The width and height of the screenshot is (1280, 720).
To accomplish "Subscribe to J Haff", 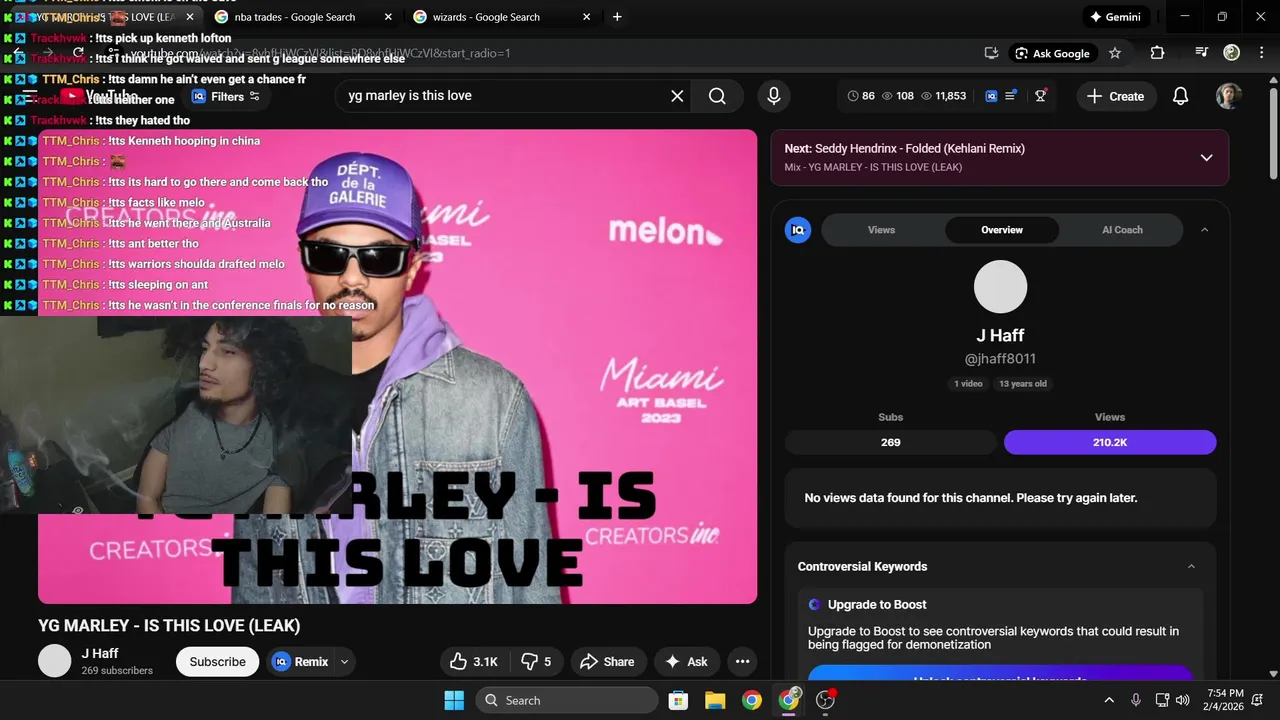I will (217, 662).
